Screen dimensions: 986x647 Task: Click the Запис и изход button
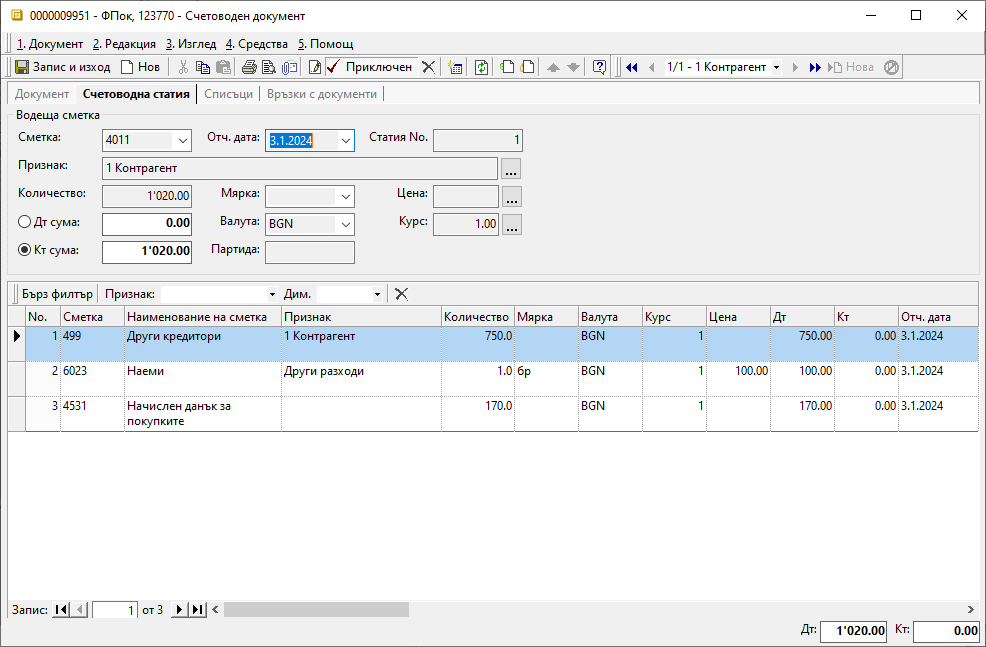62,67
